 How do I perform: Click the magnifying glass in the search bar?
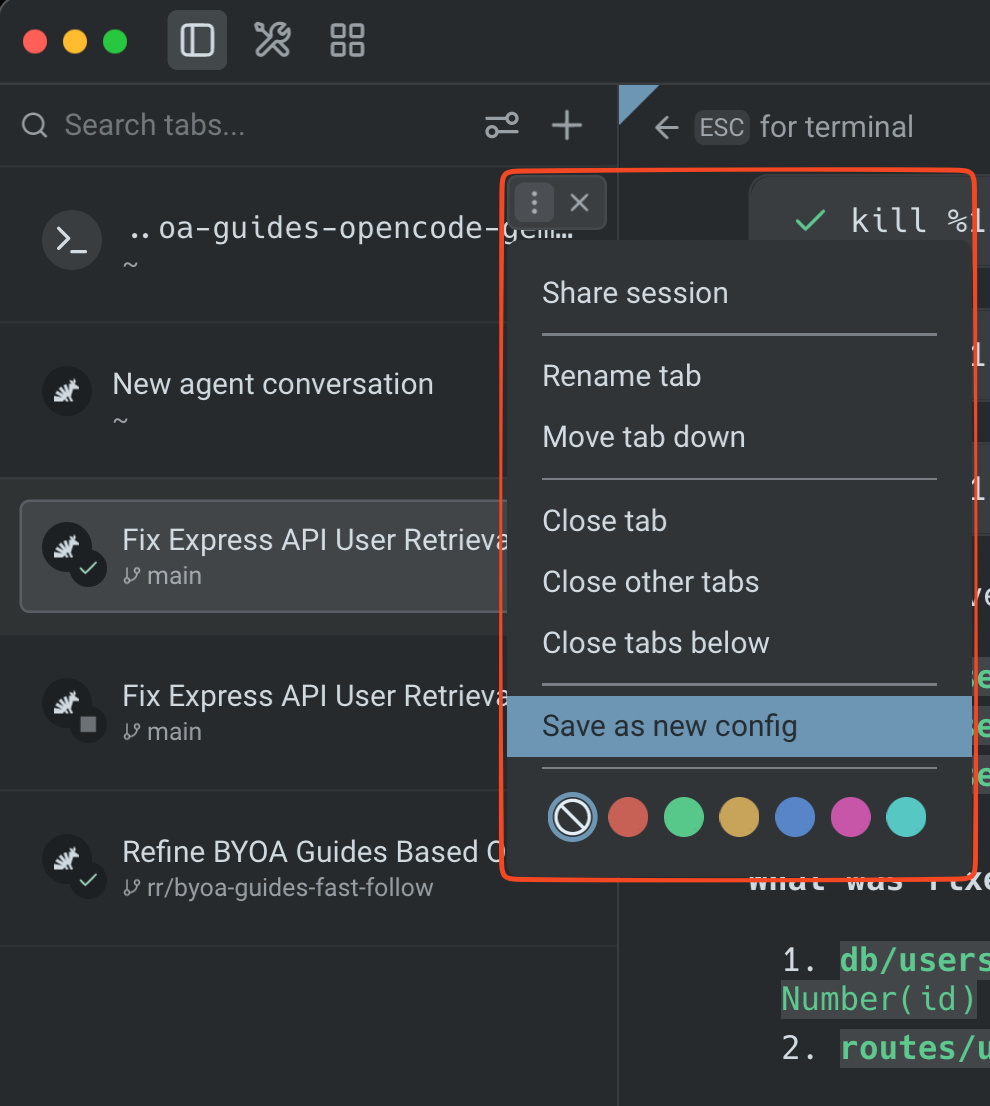coord(34,125)
